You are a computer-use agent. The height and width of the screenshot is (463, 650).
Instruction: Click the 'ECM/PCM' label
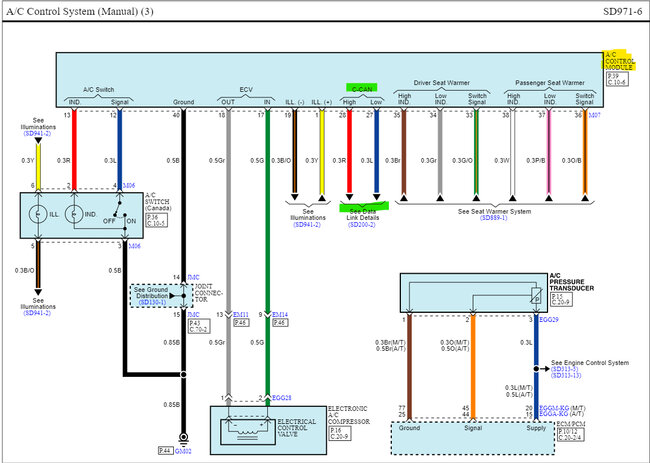coord(570,424)
